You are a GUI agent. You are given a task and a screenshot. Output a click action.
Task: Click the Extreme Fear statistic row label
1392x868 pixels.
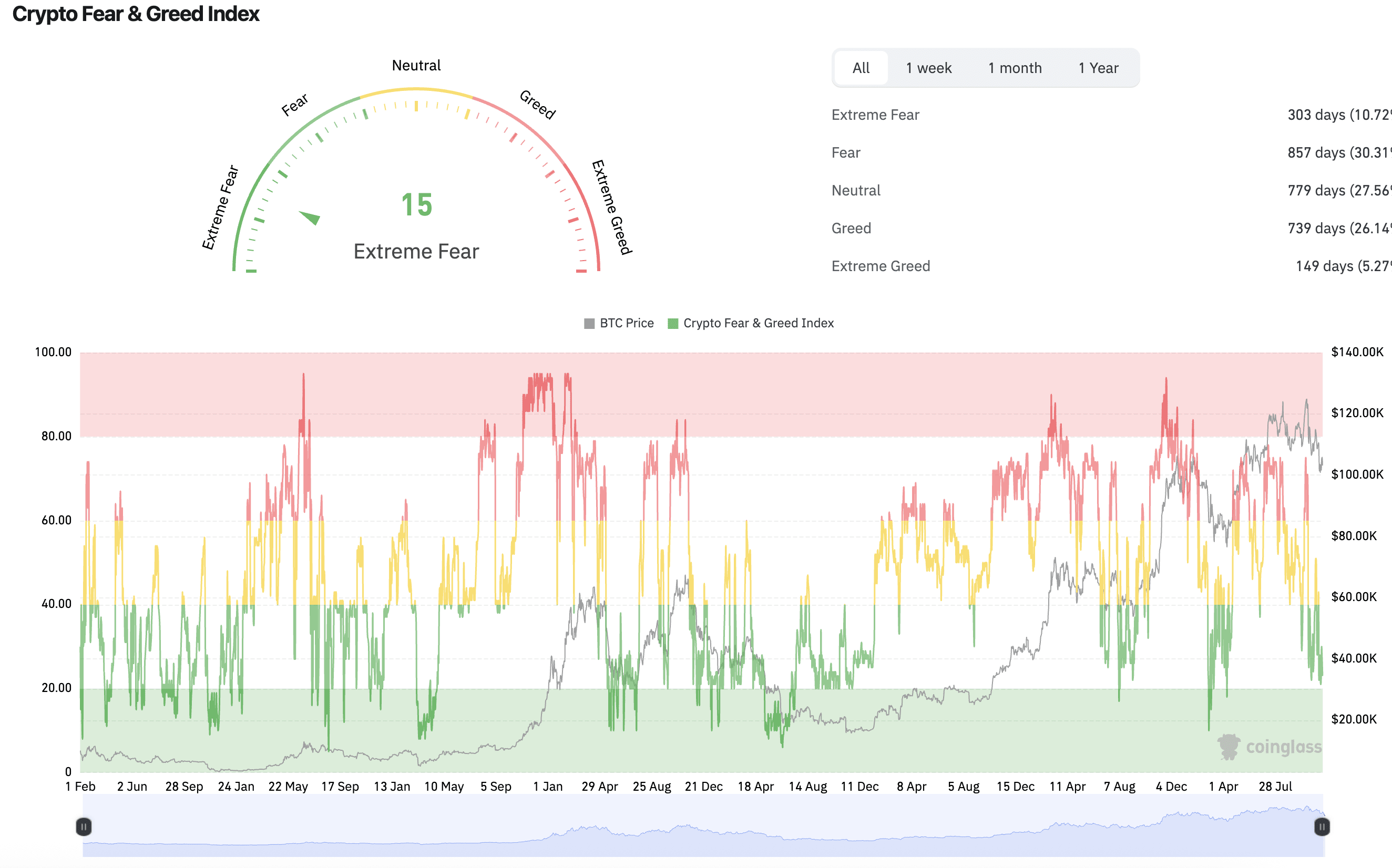pyautogui.click(x=875, y=115)
